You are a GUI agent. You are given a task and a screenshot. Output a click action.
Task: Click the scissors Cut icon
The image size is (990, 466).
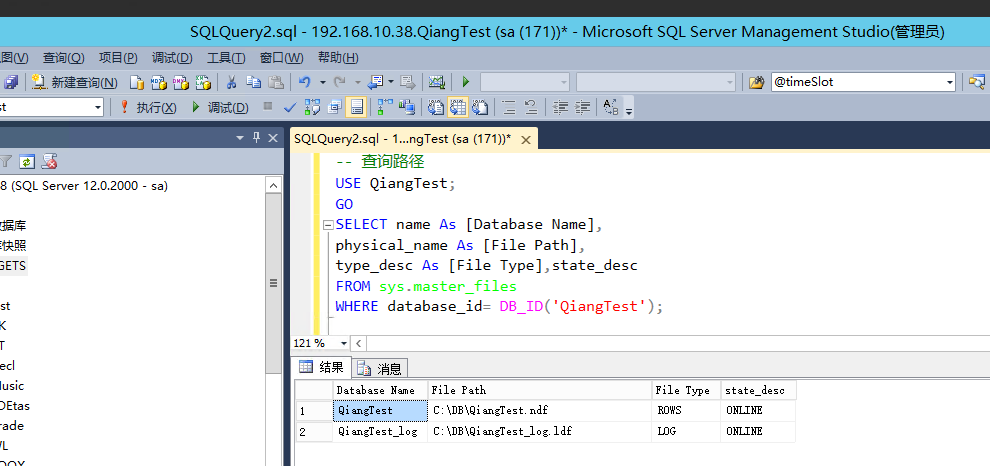(231, 82)
